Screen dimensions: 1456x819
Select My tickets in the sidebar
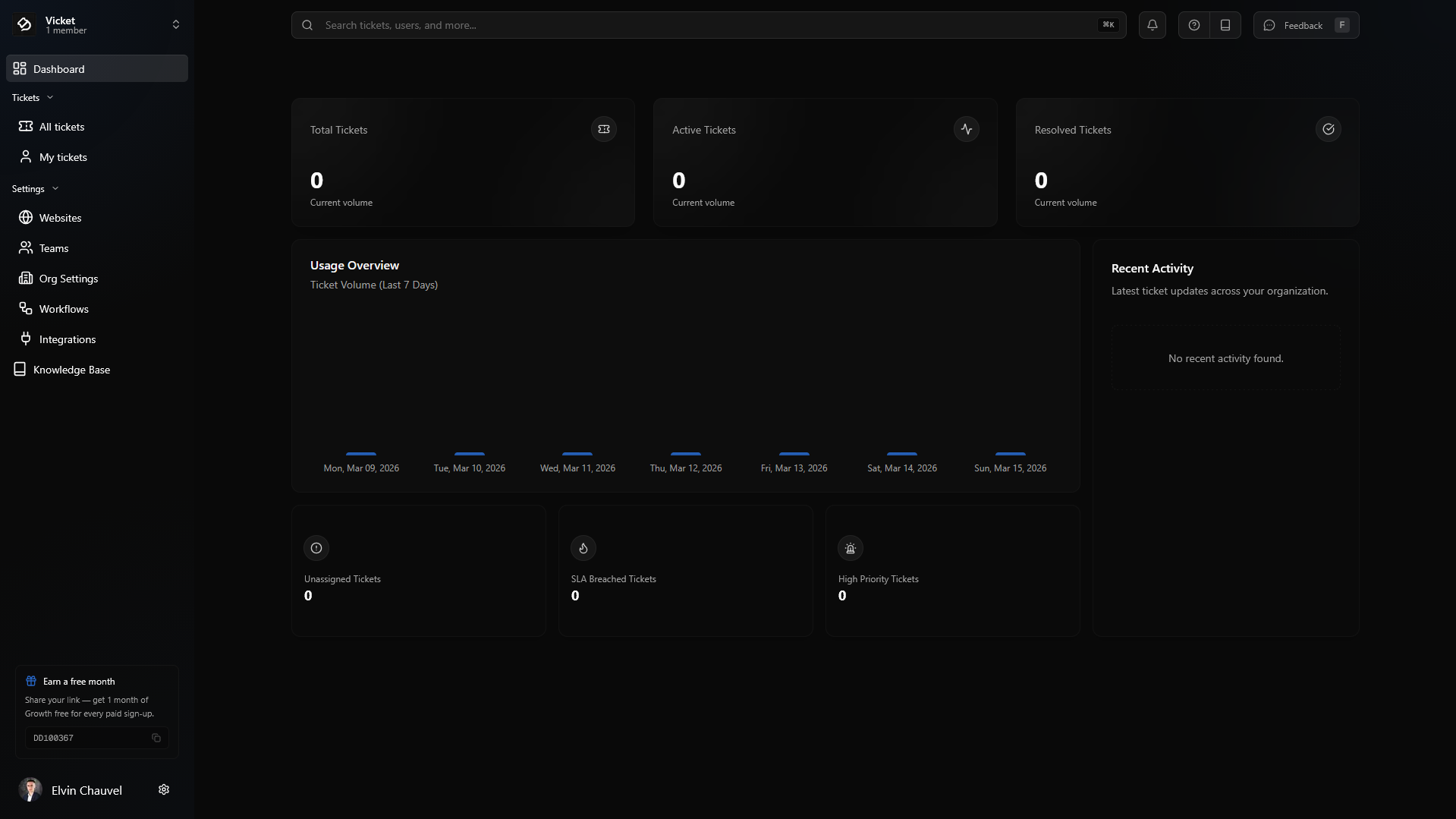click(62, 156)
